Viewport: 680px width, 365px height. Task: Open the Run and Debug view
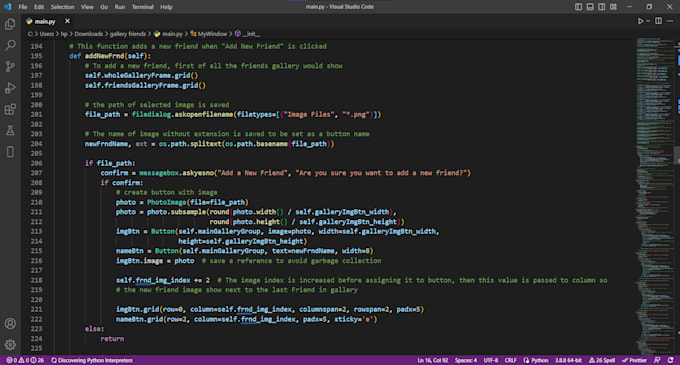click(10, 88)
